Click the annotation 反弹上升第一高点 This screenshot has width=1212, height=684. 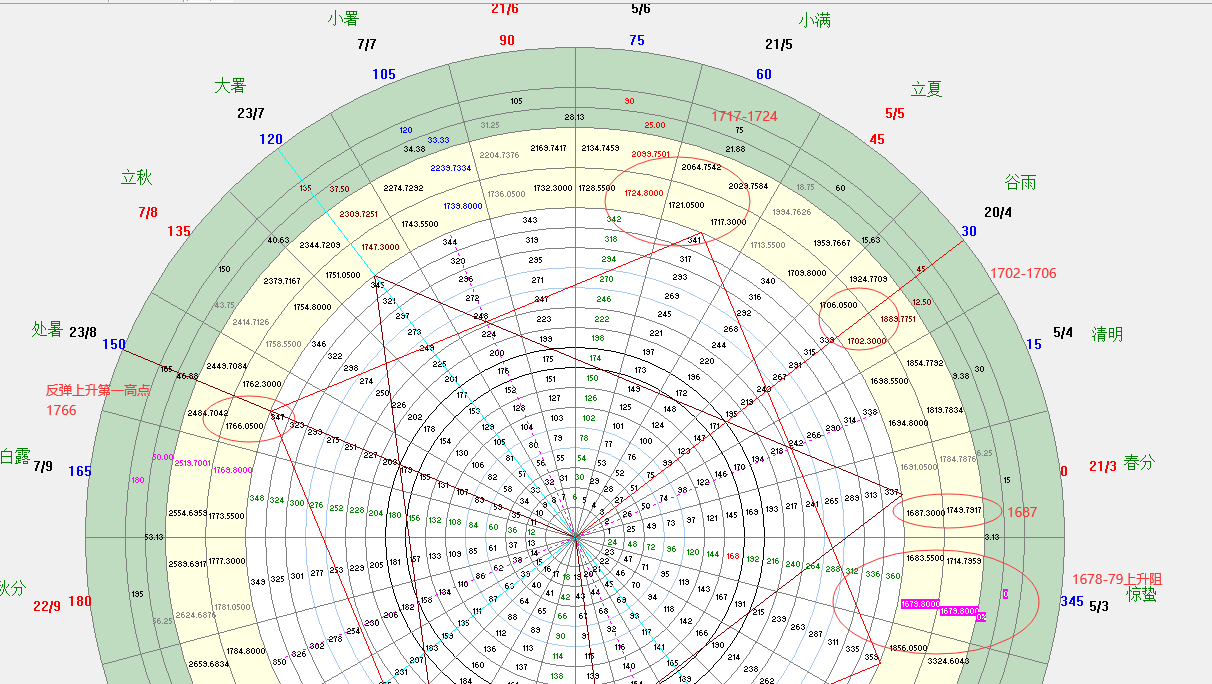[x=98, y=390]
